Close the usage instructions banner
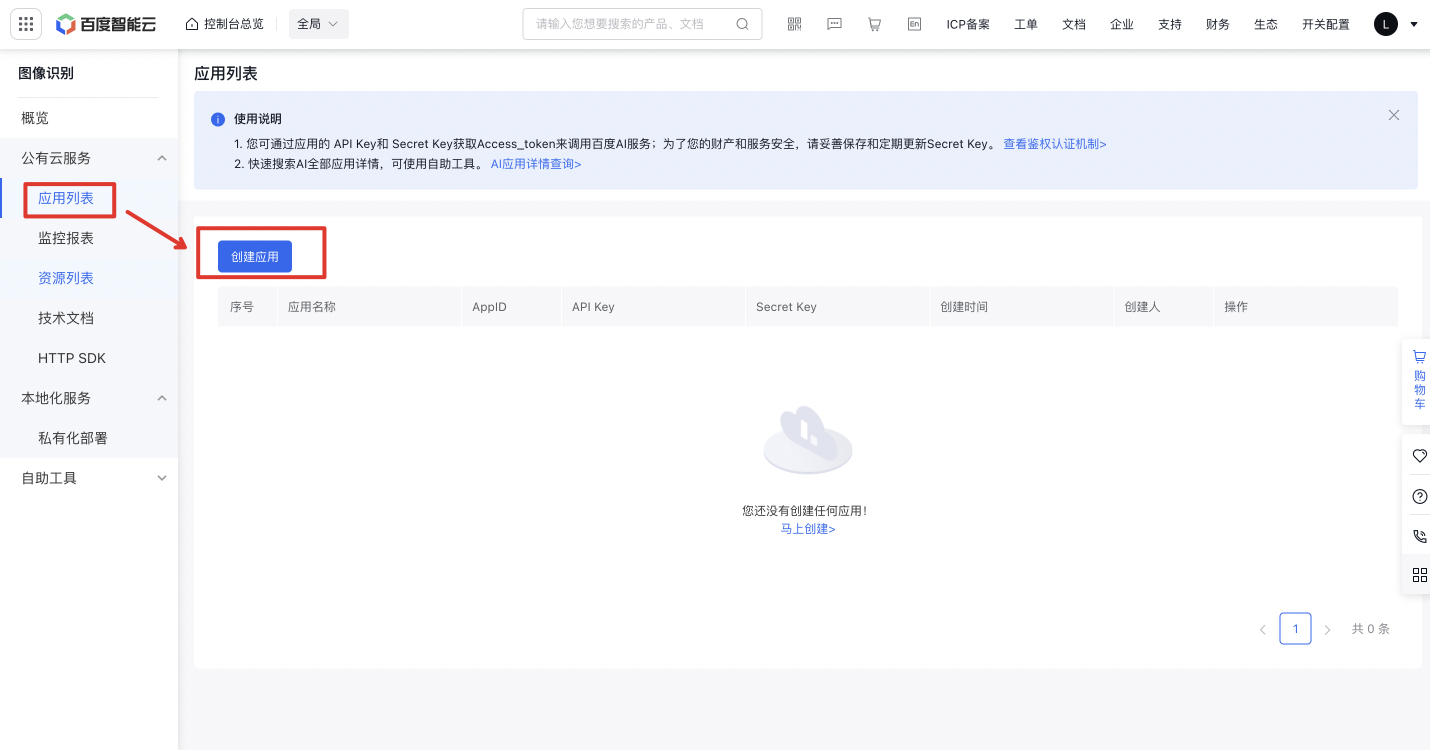Image resolution: width=1430 pixels, height=750 pixels. tap(1394, 115)
